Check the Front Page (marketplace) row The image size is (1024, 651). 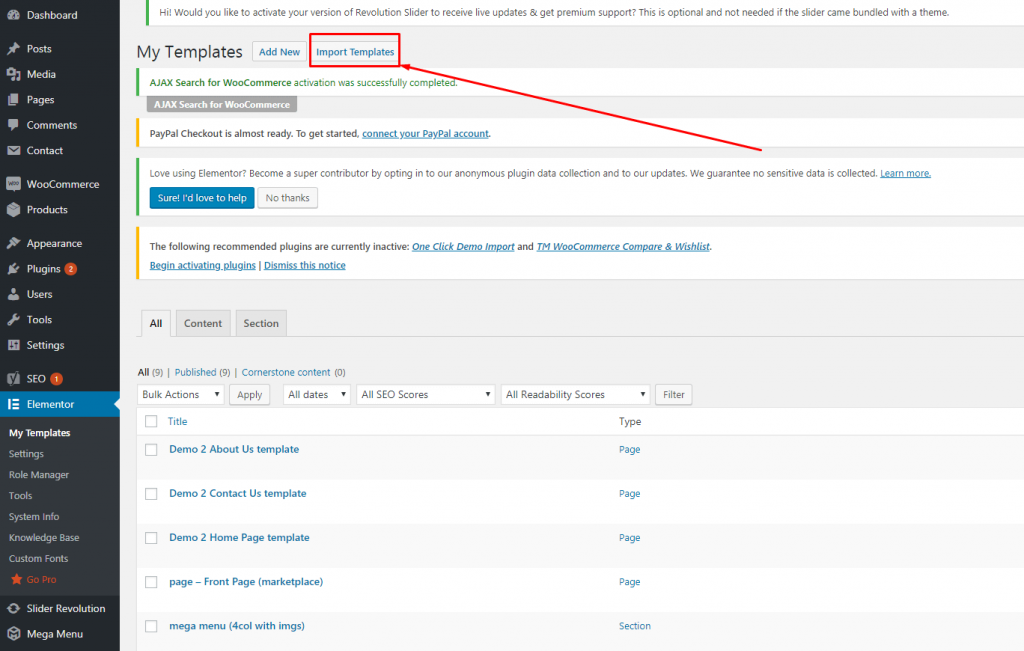pos(151,582)
